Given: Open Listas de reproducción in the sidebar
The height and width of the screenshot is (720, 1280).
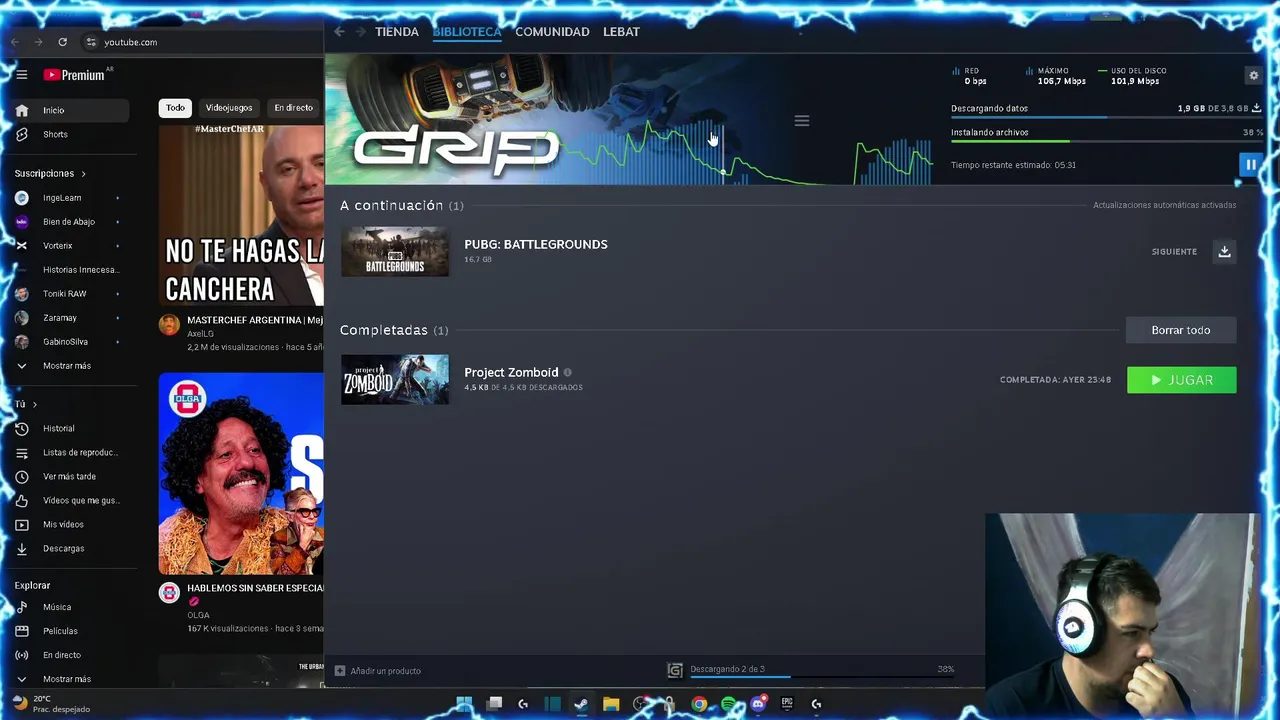Looking at the screenshot, I should pyautogui.click(x=70, y=452).
